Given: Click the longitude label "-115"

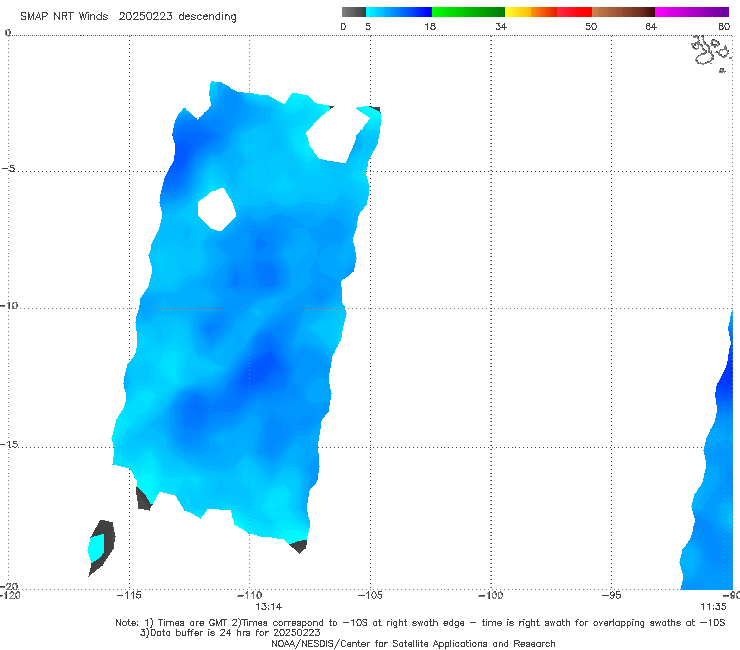Looking at the screenshot, I should click(129, 595).
